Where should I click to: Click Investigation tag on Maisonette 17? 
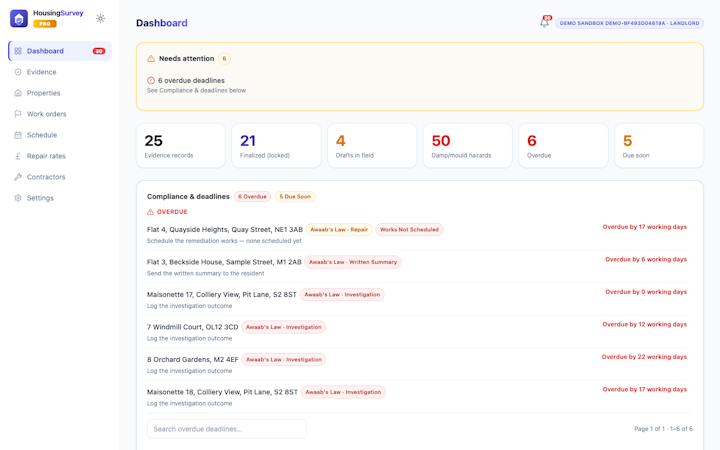coord(342,295)
